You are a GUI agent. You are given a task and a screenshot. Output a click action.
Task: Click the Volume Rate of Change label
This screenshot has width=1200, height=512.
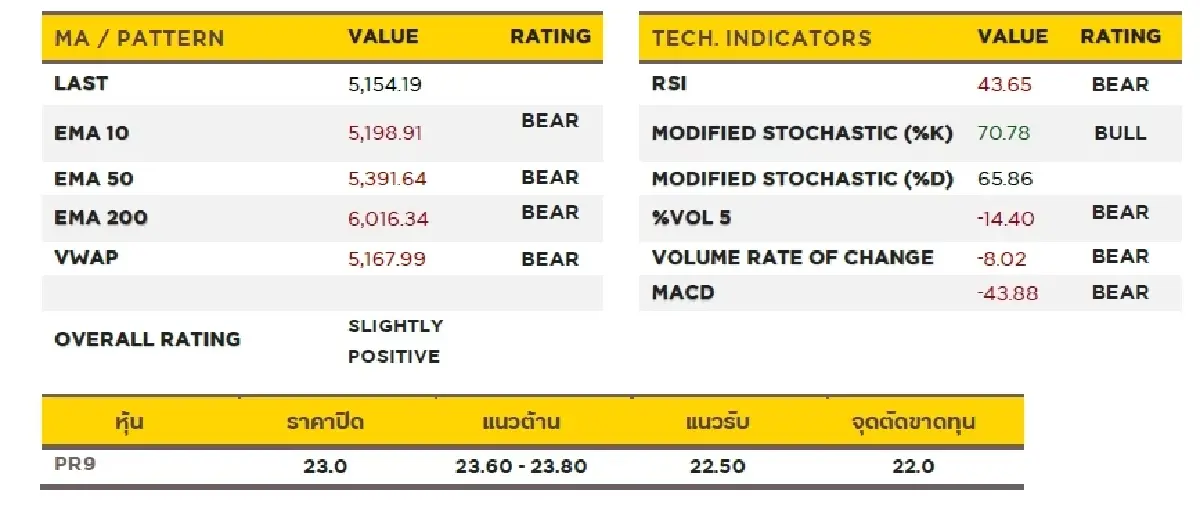(x=792, y=257)
